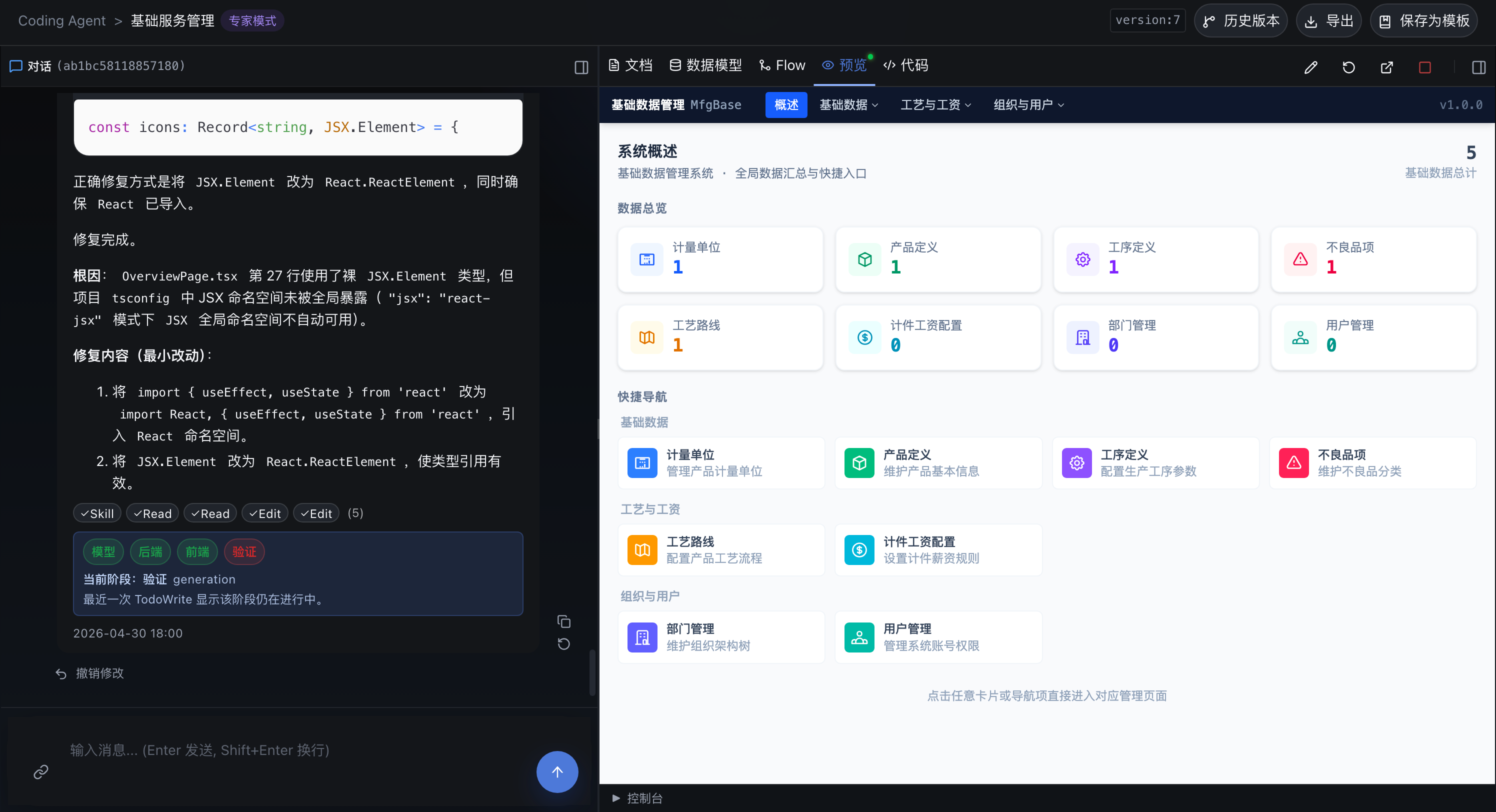1496x812 pixels.
Task: Refresh the preview with reload icon
Action: point(1348,67)
